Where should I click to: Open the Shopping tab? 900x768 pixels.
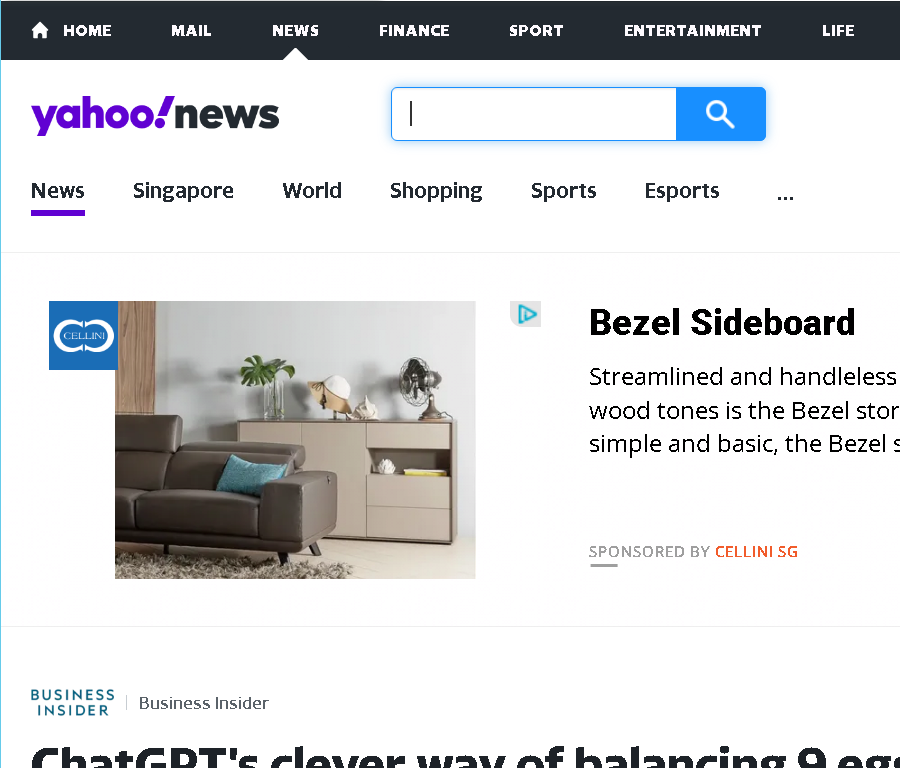point(436,191)
